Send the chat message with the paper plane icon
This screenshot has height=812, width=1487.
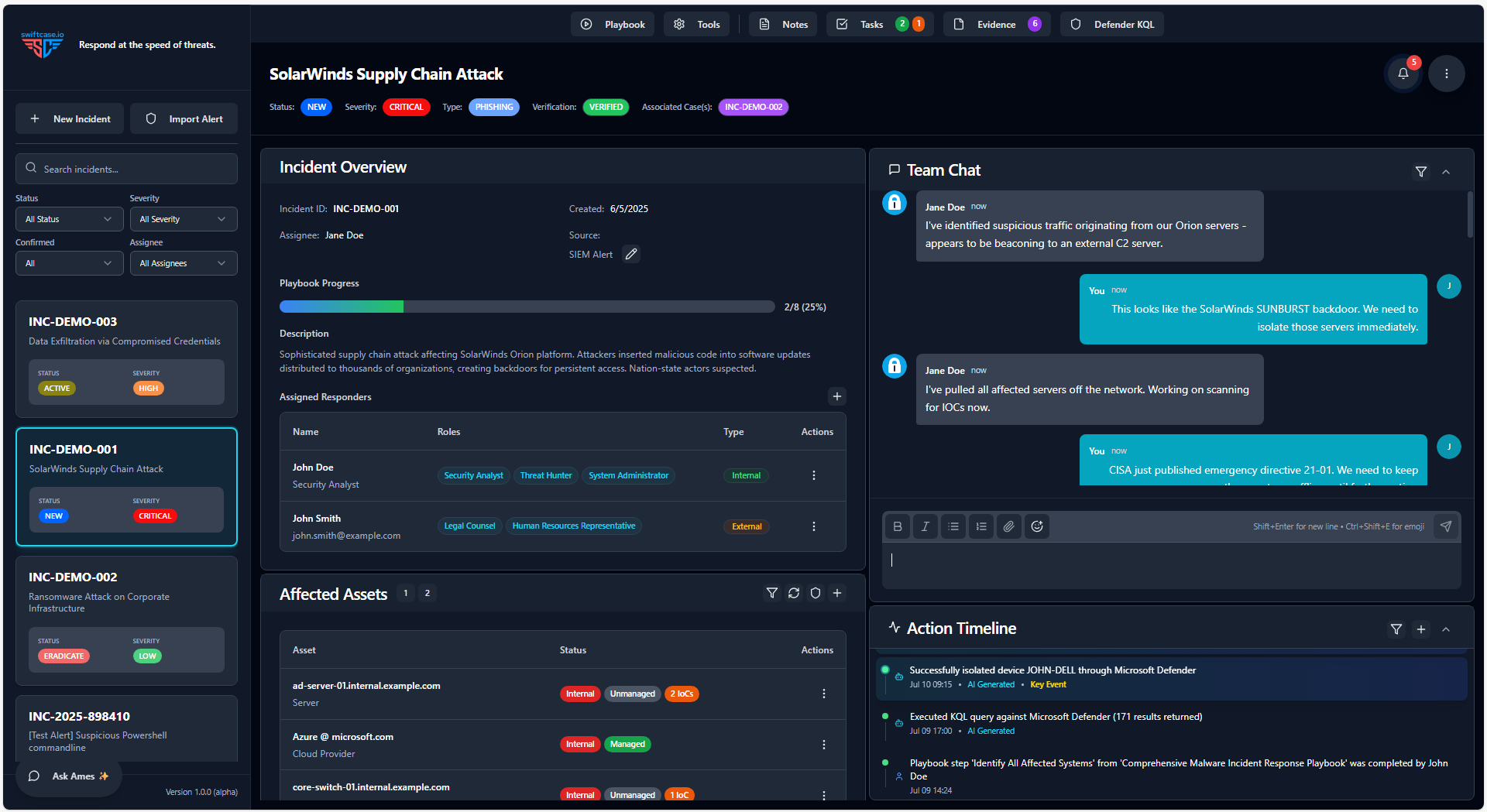point(1445,526)
